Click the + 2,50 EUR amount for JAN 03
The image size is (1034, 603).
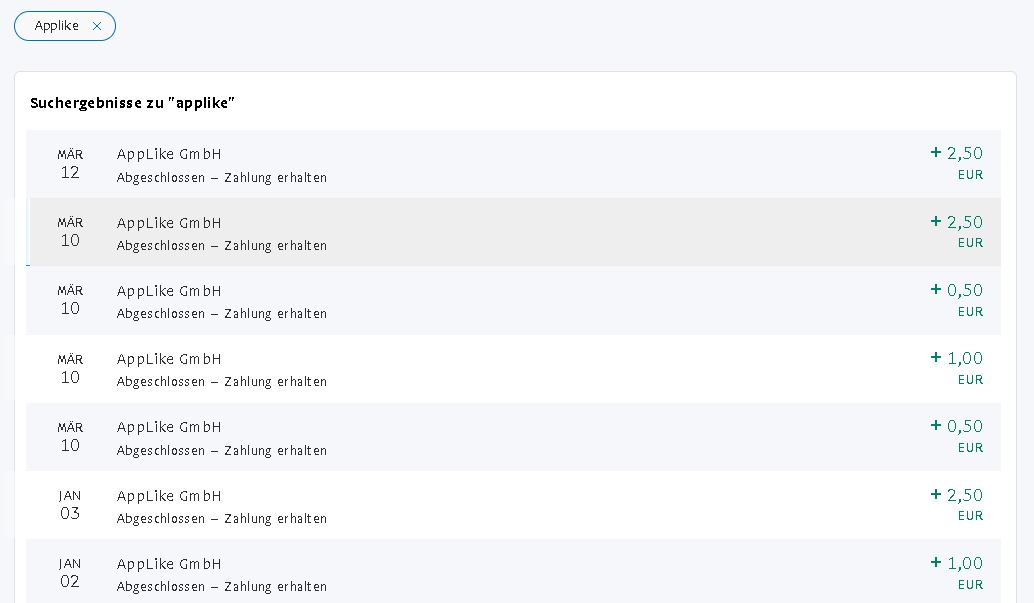click(956, 505)
